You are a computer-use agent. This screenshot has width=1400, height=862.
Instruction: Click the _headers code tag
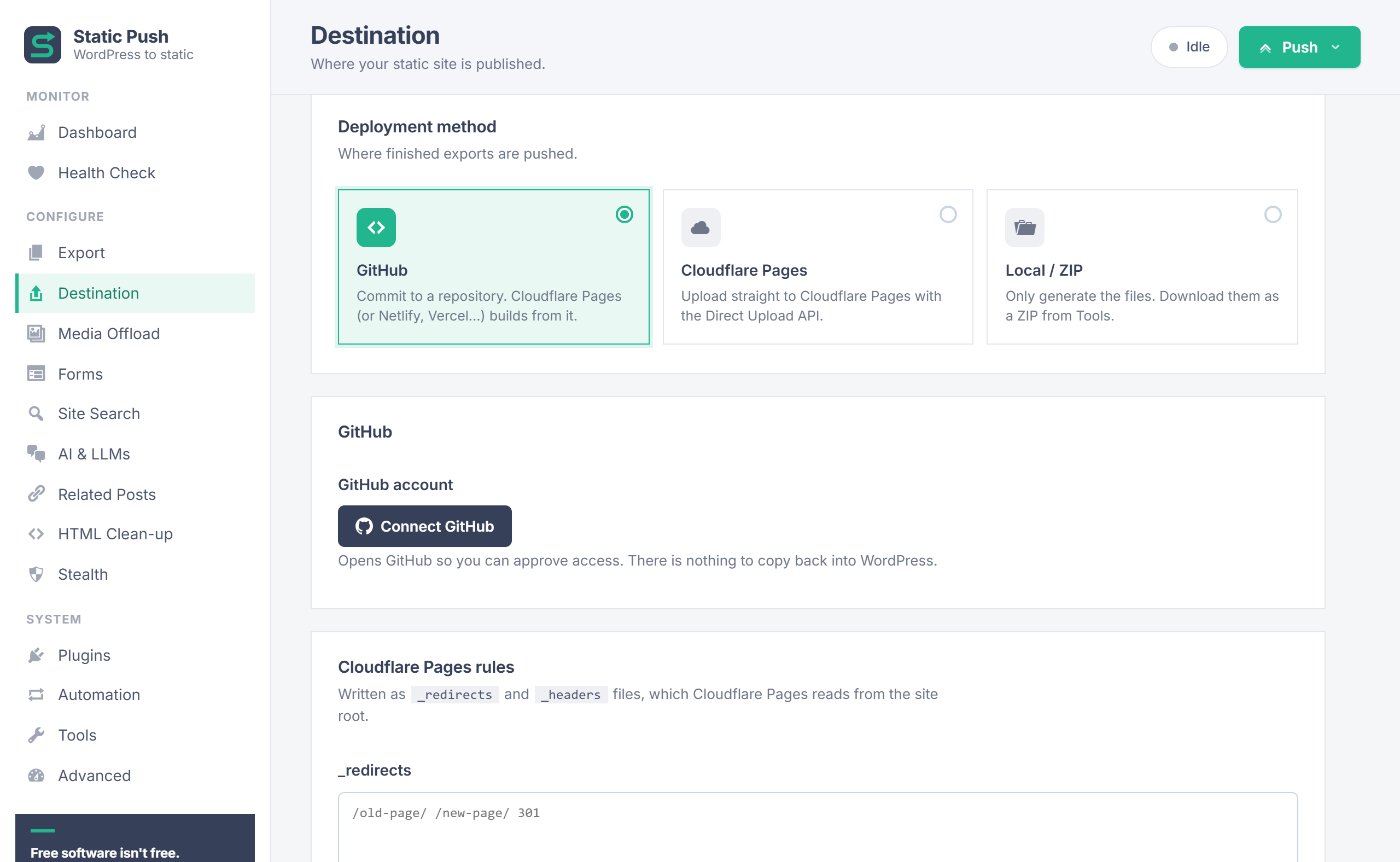tap(571, 695)
